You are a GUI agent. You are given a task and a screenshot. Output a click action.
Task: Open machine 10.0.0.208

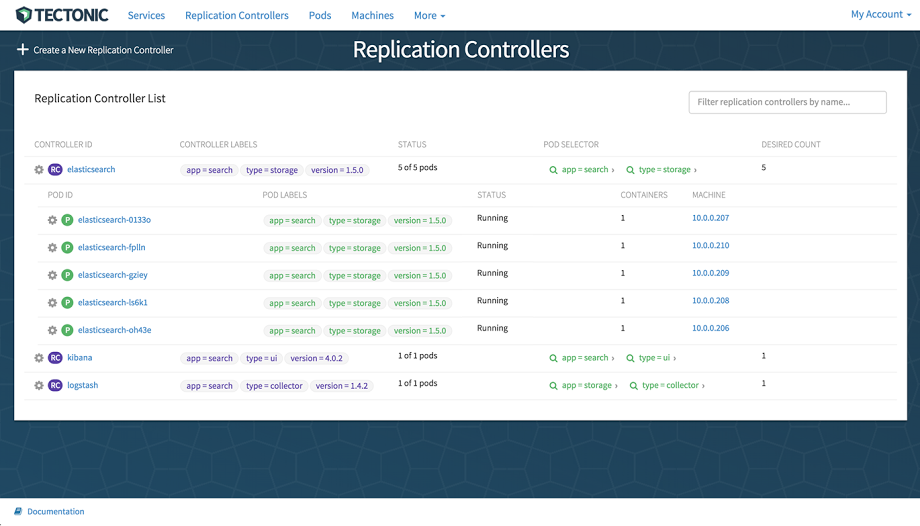click(x=711, y=301)
